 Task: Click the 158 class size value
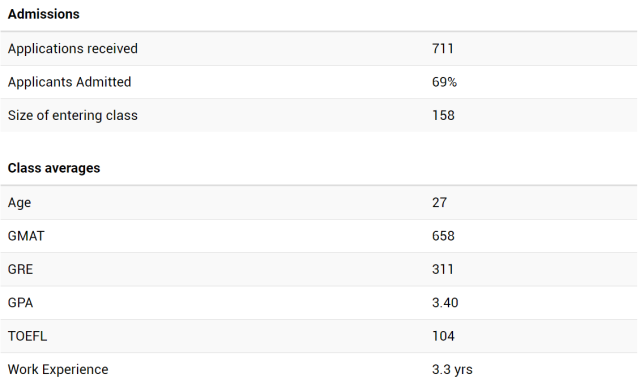point(443,116)
